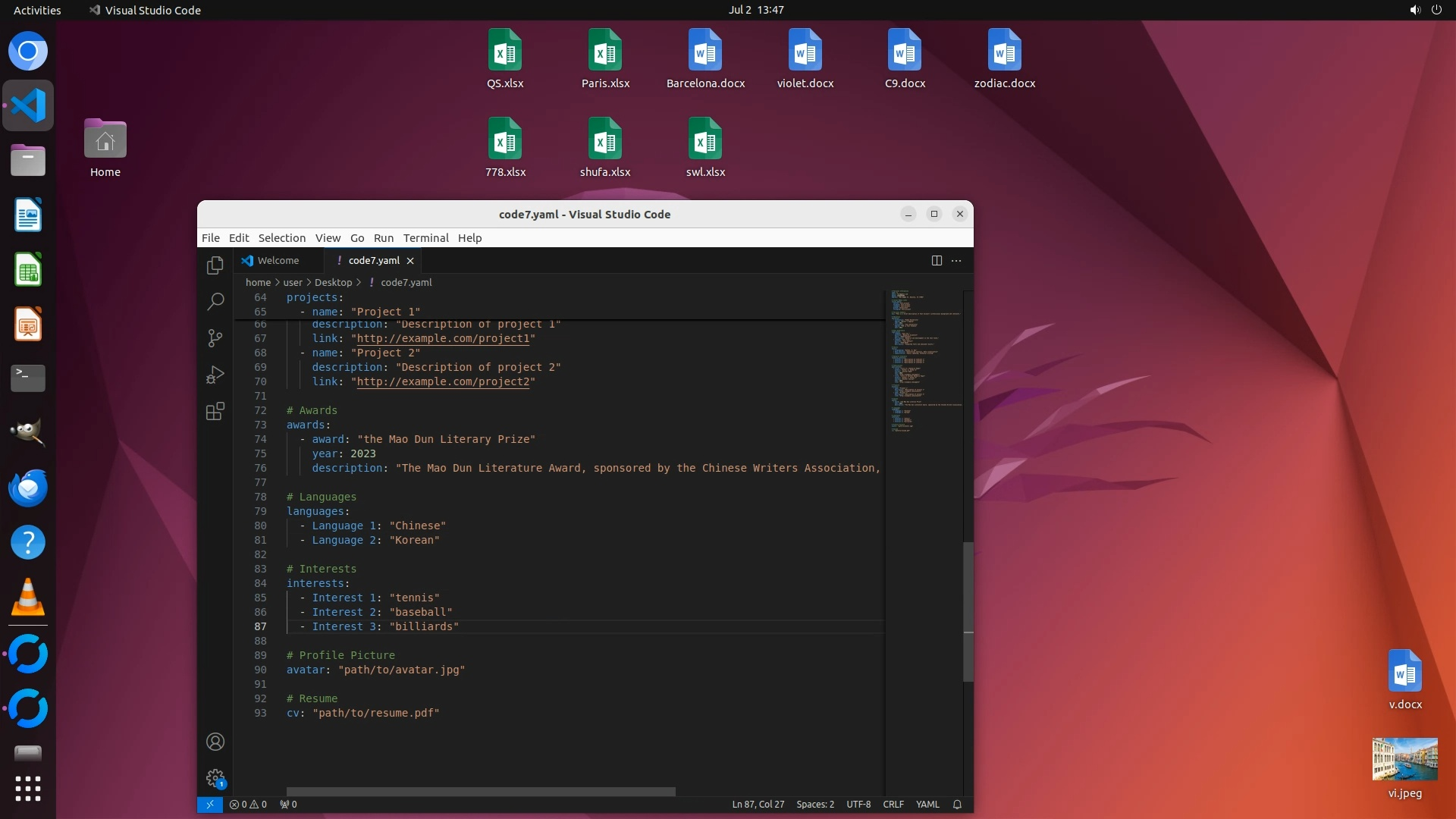Screen dimensions: 1456x819
Task: Open the Explorer view in activity bar
Action: coord(215,265)
